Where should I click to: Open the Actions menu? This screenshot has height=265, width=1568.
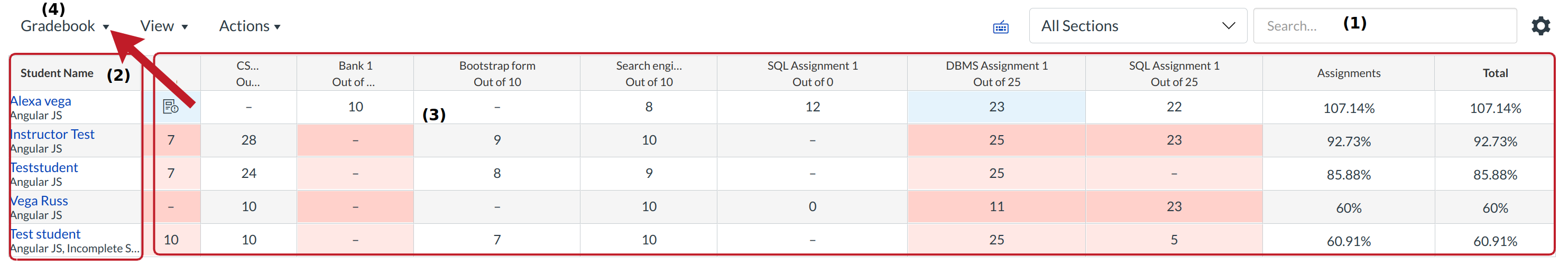click(250, 26)
